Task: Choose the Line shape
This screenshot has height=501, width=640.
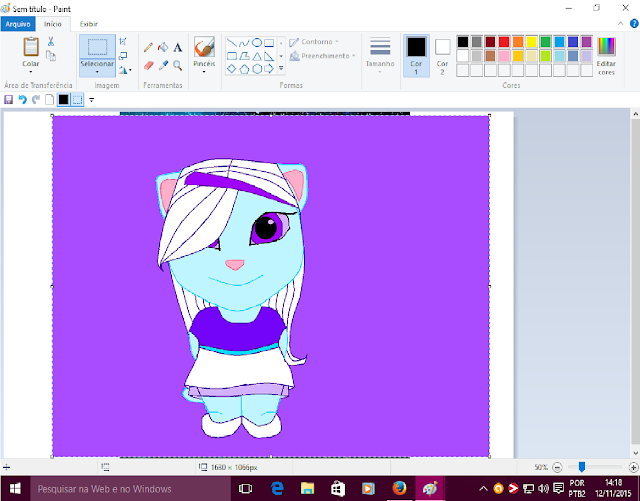Action: coord(231,42)
